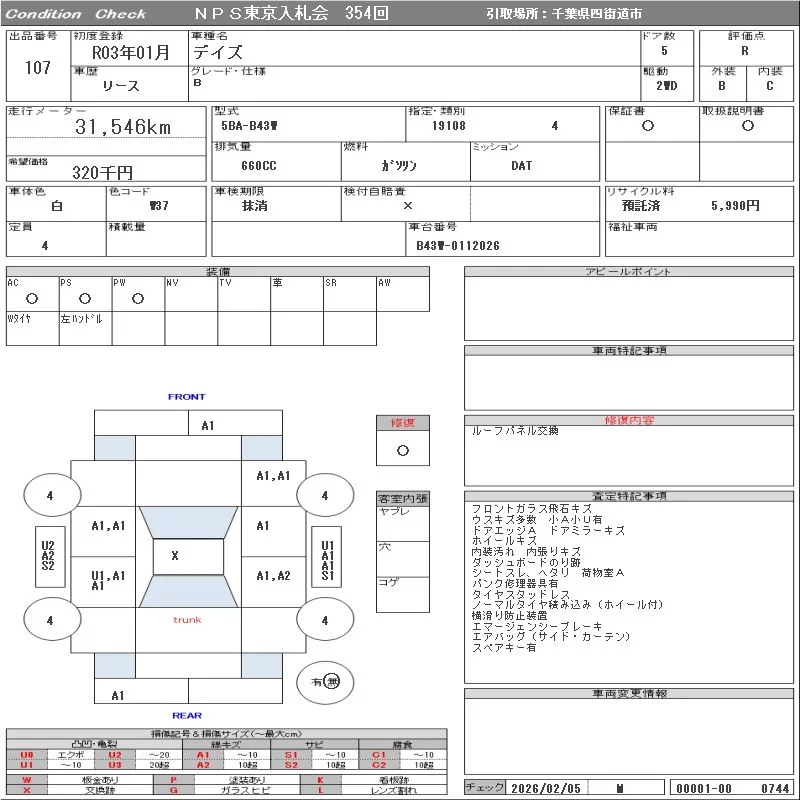Toggle the 修復 repair history circle

(x=403, y=451)
